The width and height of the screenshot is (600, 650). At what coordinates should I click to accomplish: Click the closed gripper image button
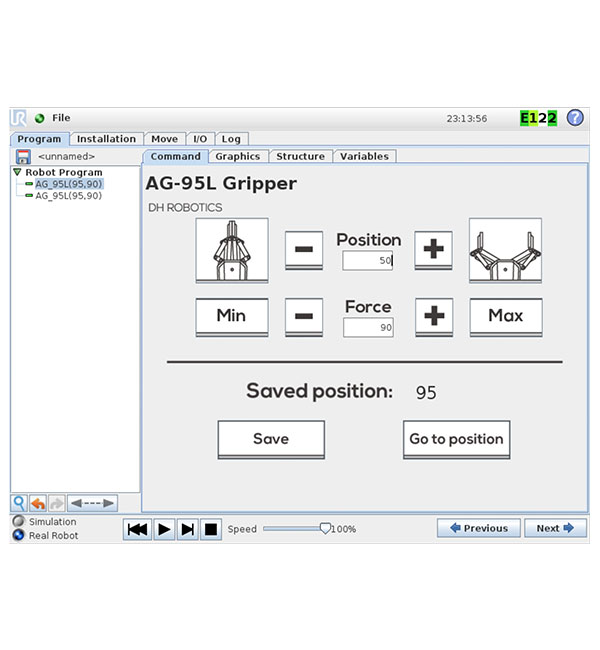pyautogui.click(x=232, y=251)
